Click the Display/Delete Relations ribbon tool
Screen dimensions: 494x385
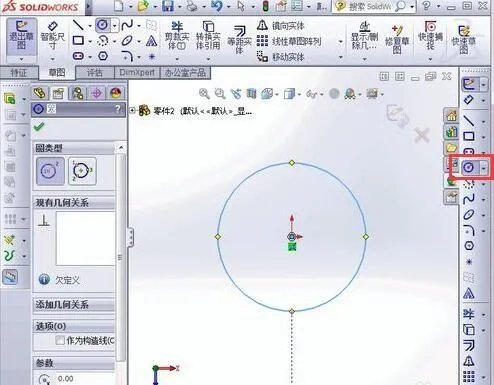364,37
